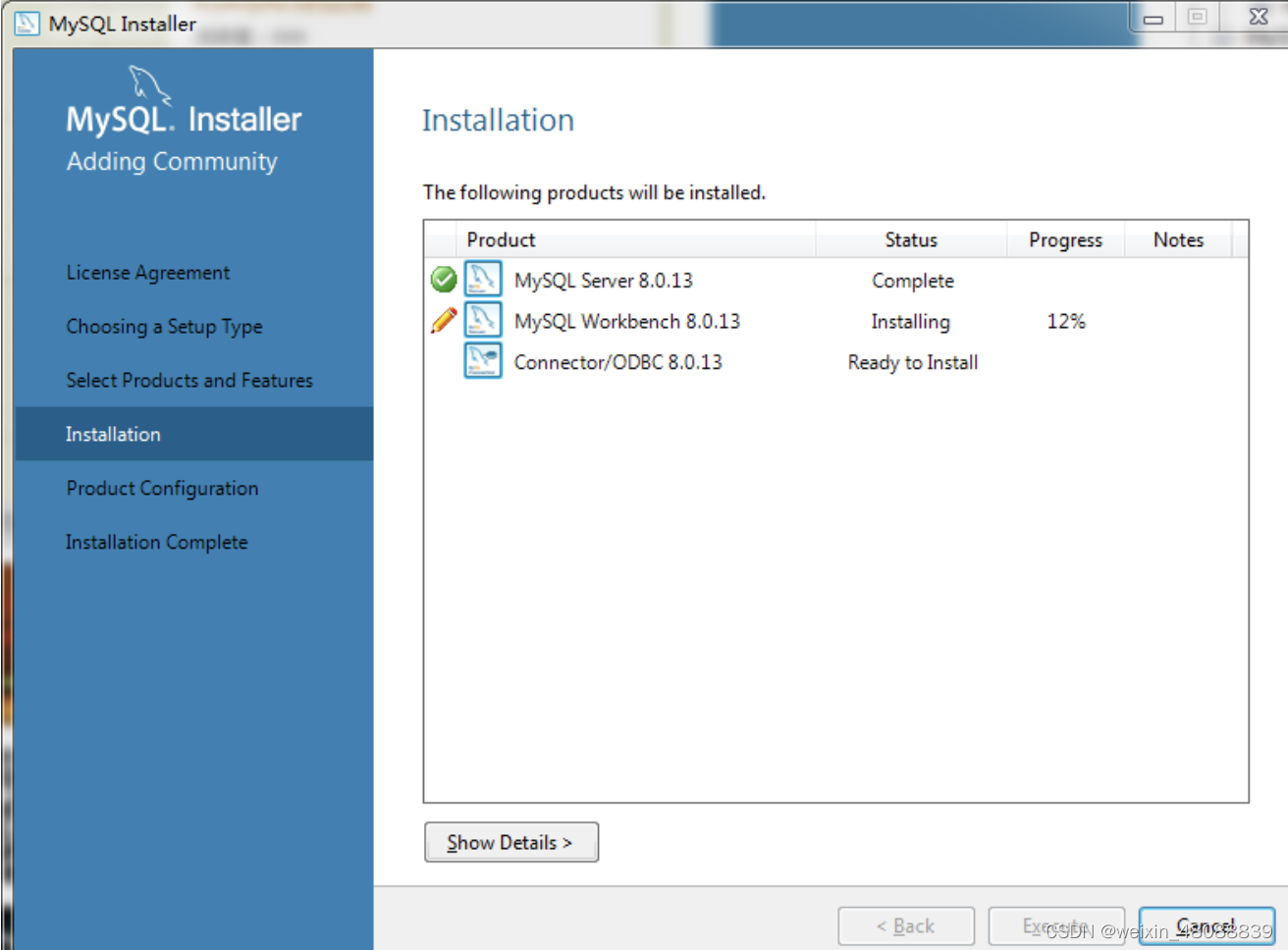1288x950 pixels.
Task: Sort by the Product column header
Action: [x=636, y=239]
